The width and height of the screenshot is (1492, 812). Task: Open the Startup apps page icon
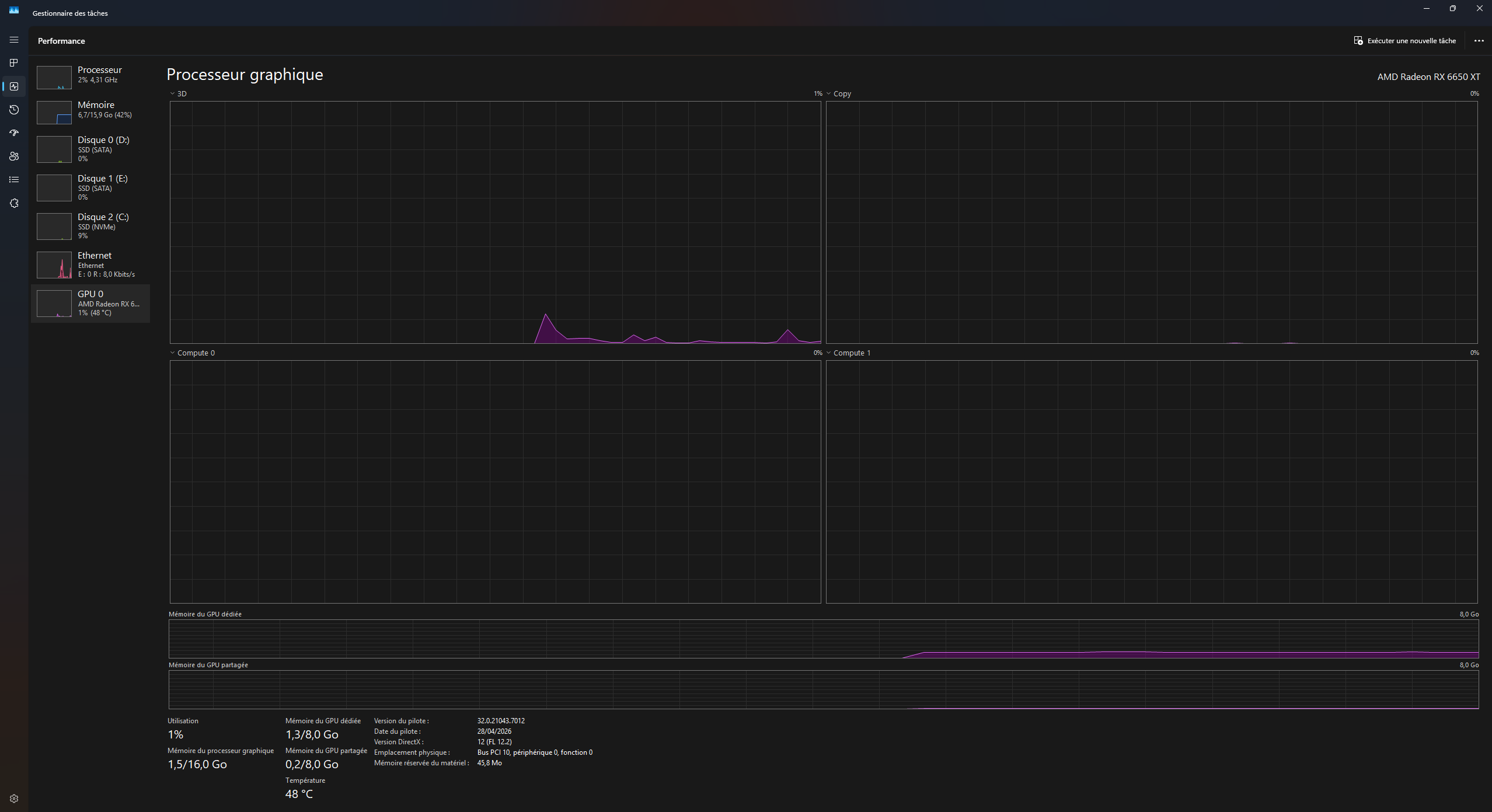(x=14, y=133)
